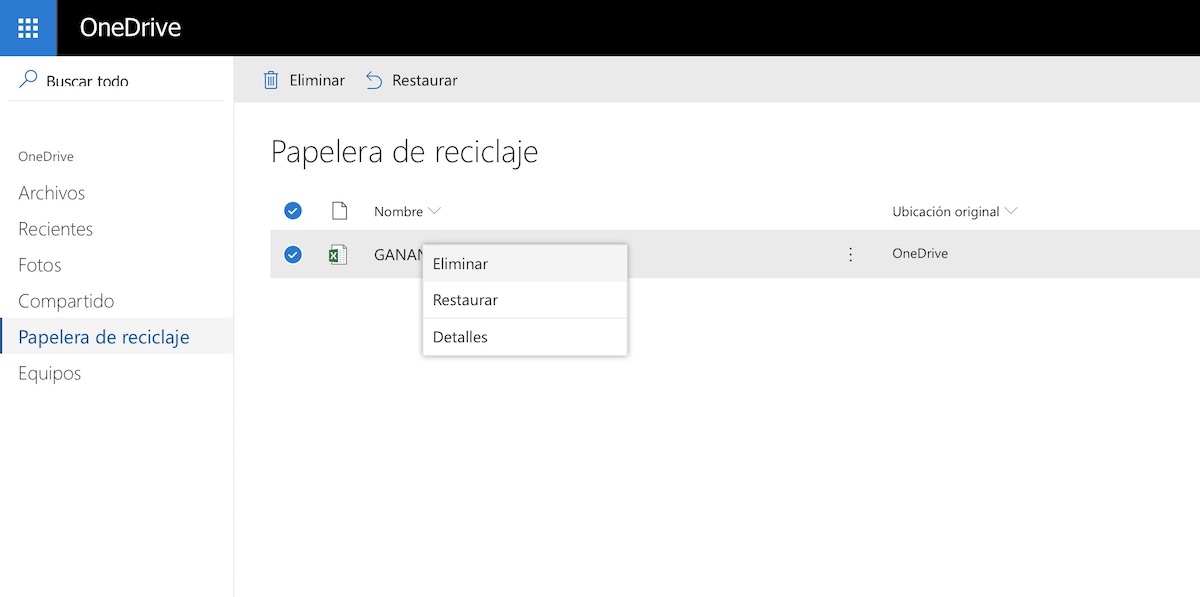Expand the Nombre column sort dropdown
Image resolution: width=1200 pixels, height=597 pixels.
pyautogui.click(x=434, y=211)
